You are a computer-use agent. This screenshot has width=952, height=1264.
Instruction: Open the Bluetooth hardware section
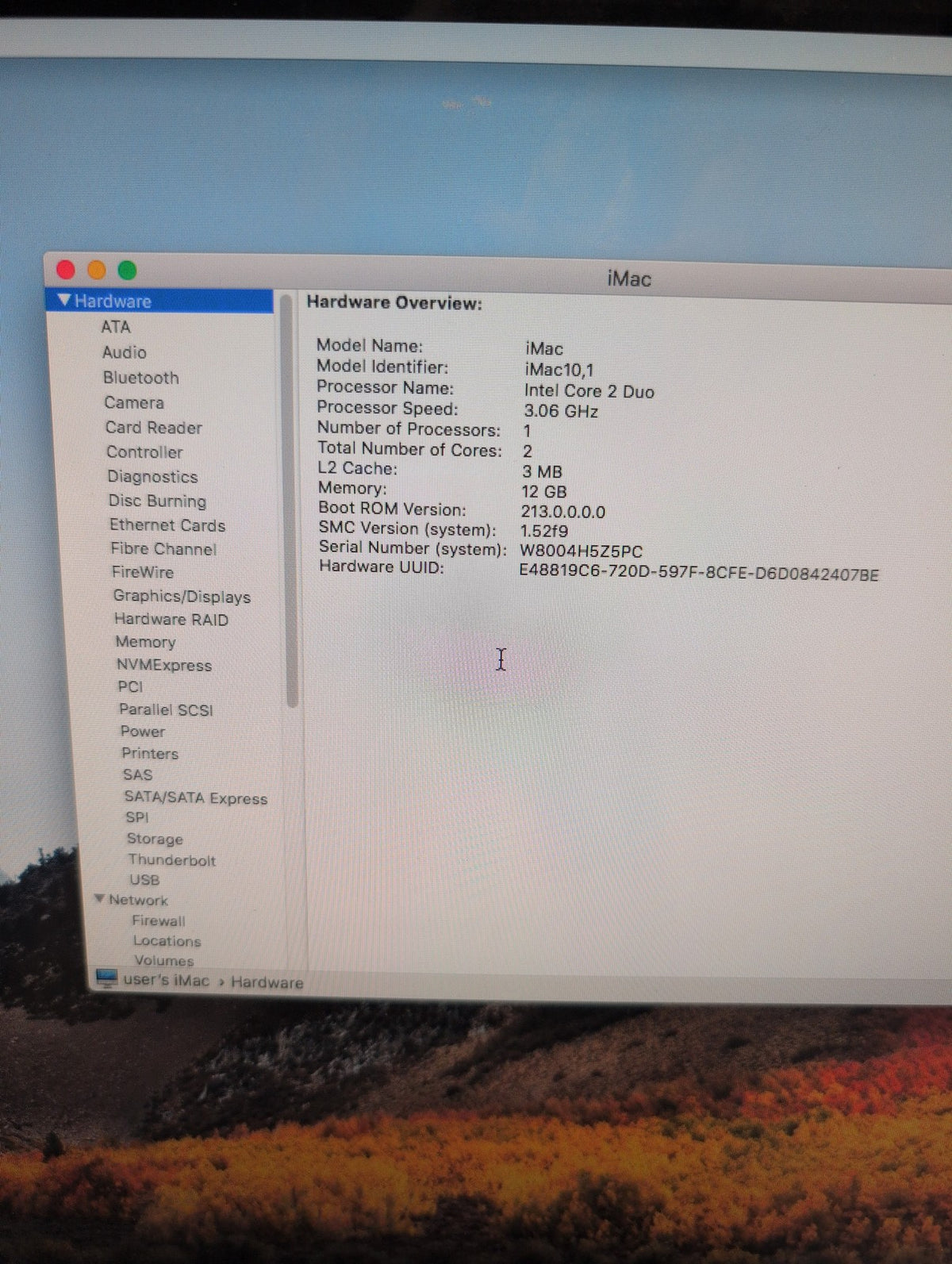[141, 378]
